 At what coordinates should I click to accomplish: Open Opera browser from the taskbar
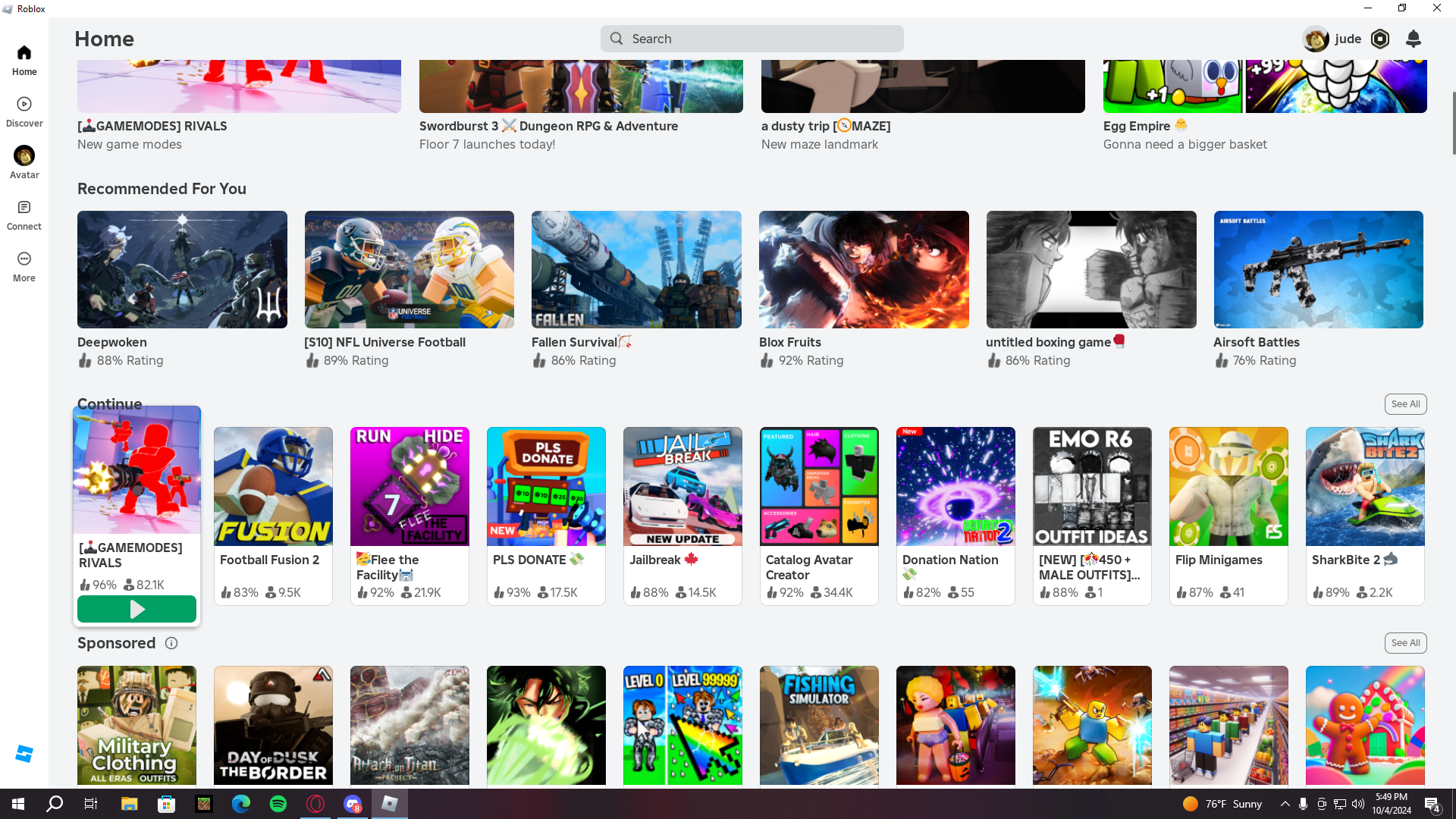(315, 804)
